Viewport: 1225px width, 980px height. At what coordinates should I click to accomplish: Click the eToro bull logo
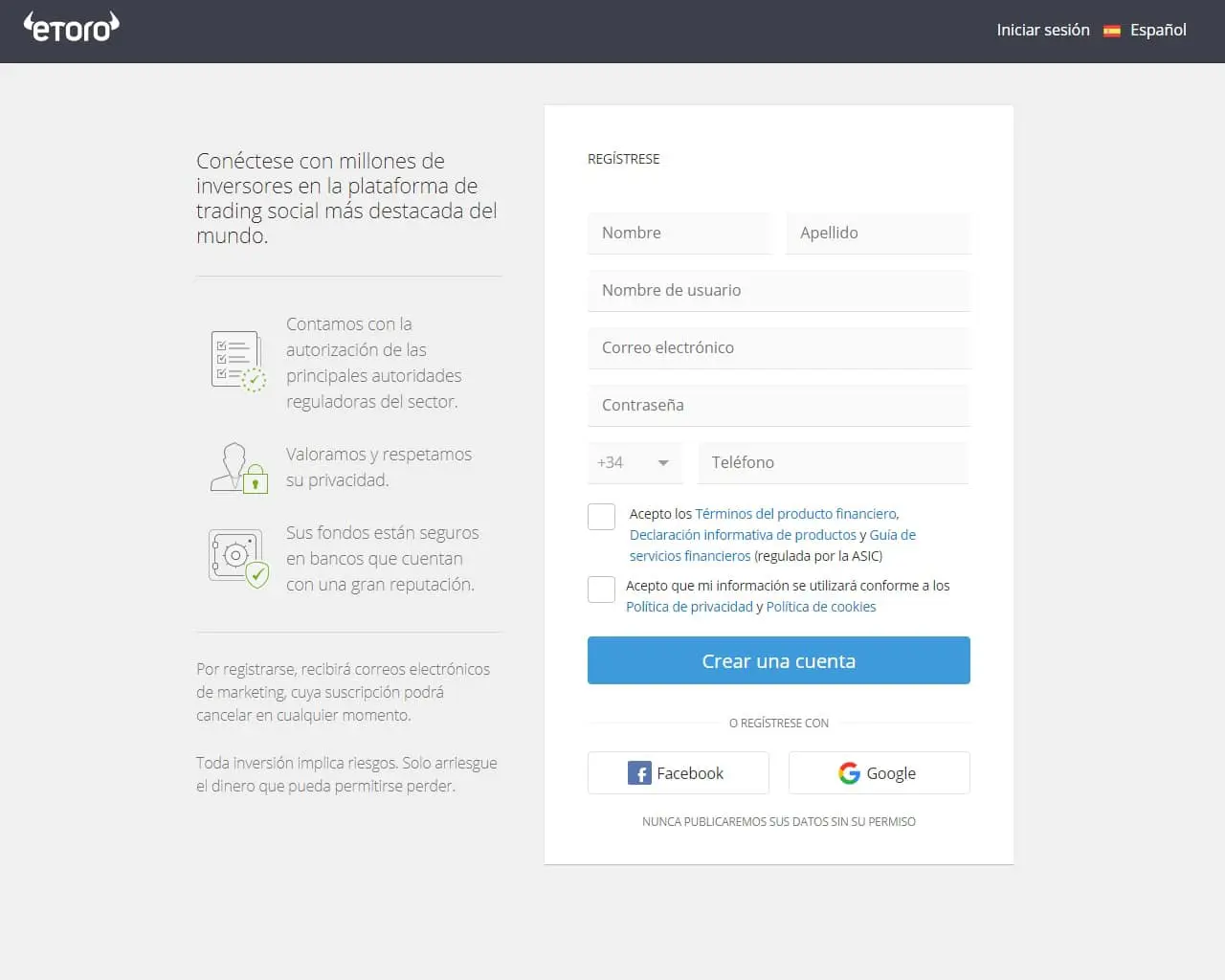(x=71, y=28)
